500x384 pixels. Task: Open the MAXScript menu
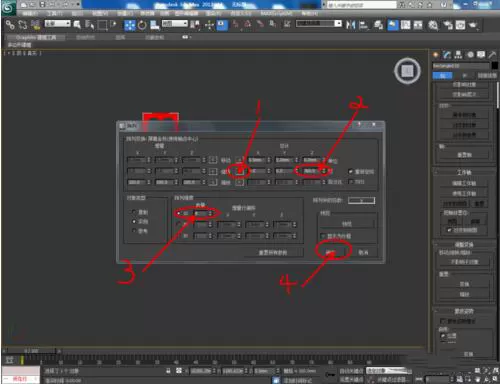(x=276, y=13)
